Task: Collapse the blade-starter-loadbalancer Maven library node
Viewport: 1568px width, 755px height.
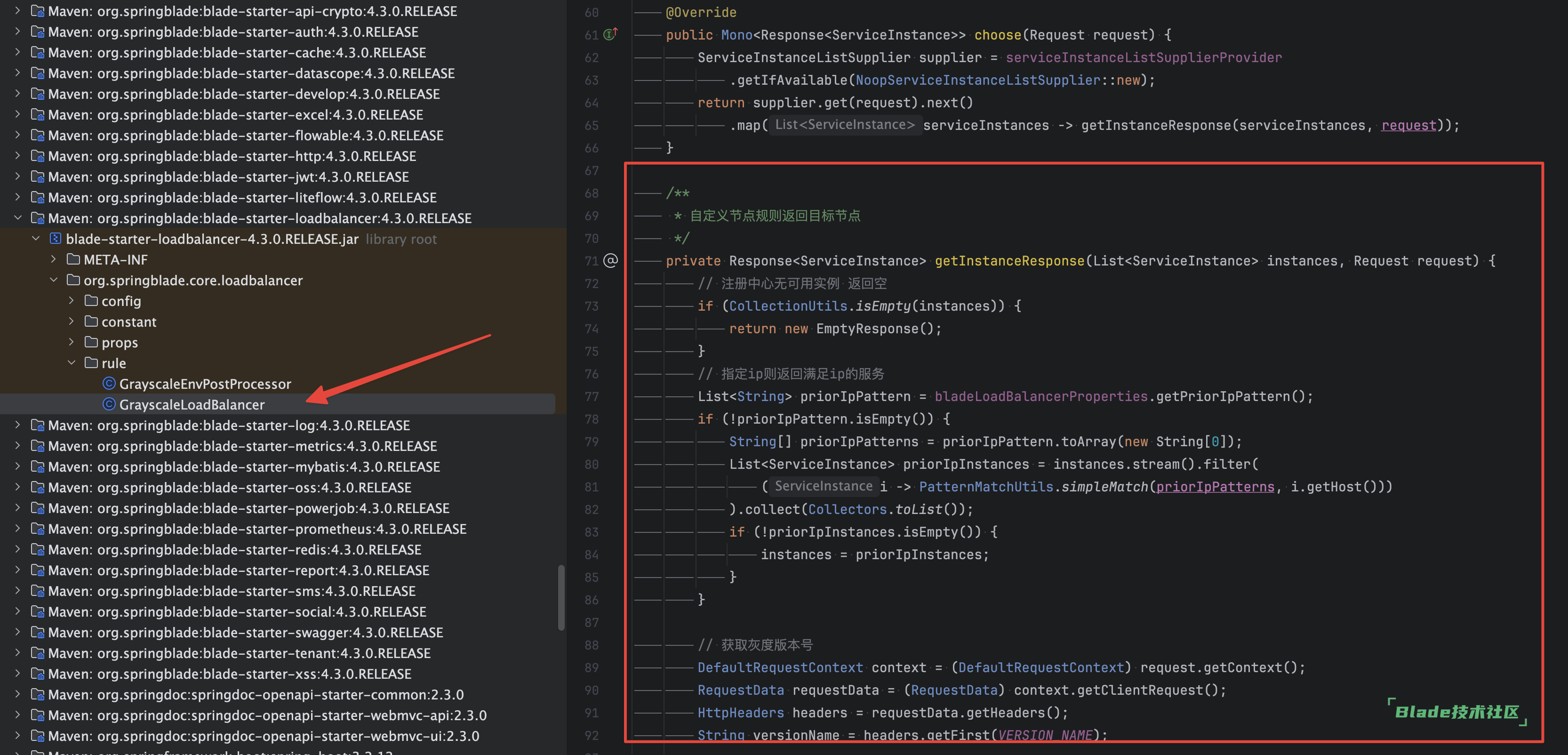Action: click(x=18, y=217)
